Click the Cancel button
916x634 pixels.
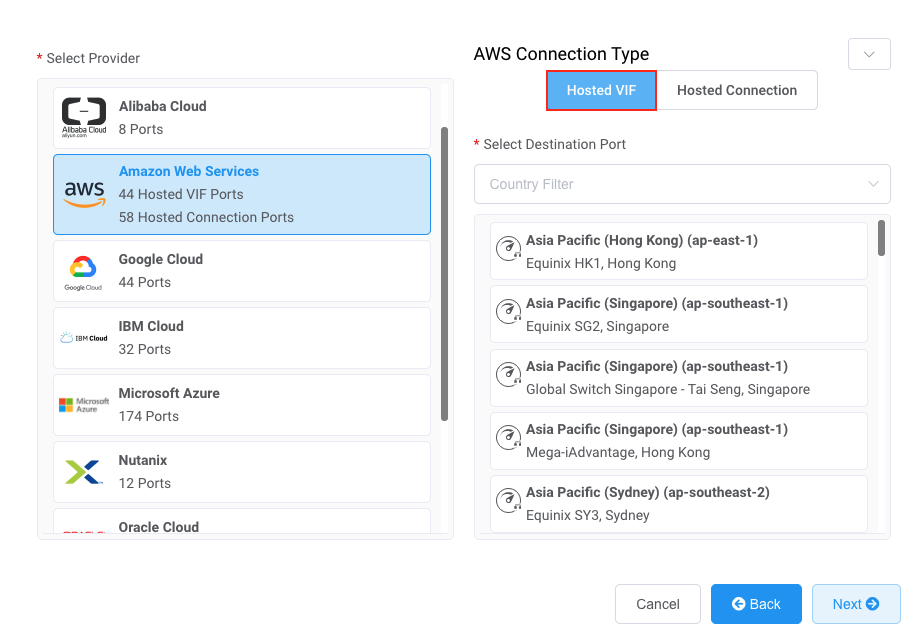pyautogui.click(x=658, y=604)
